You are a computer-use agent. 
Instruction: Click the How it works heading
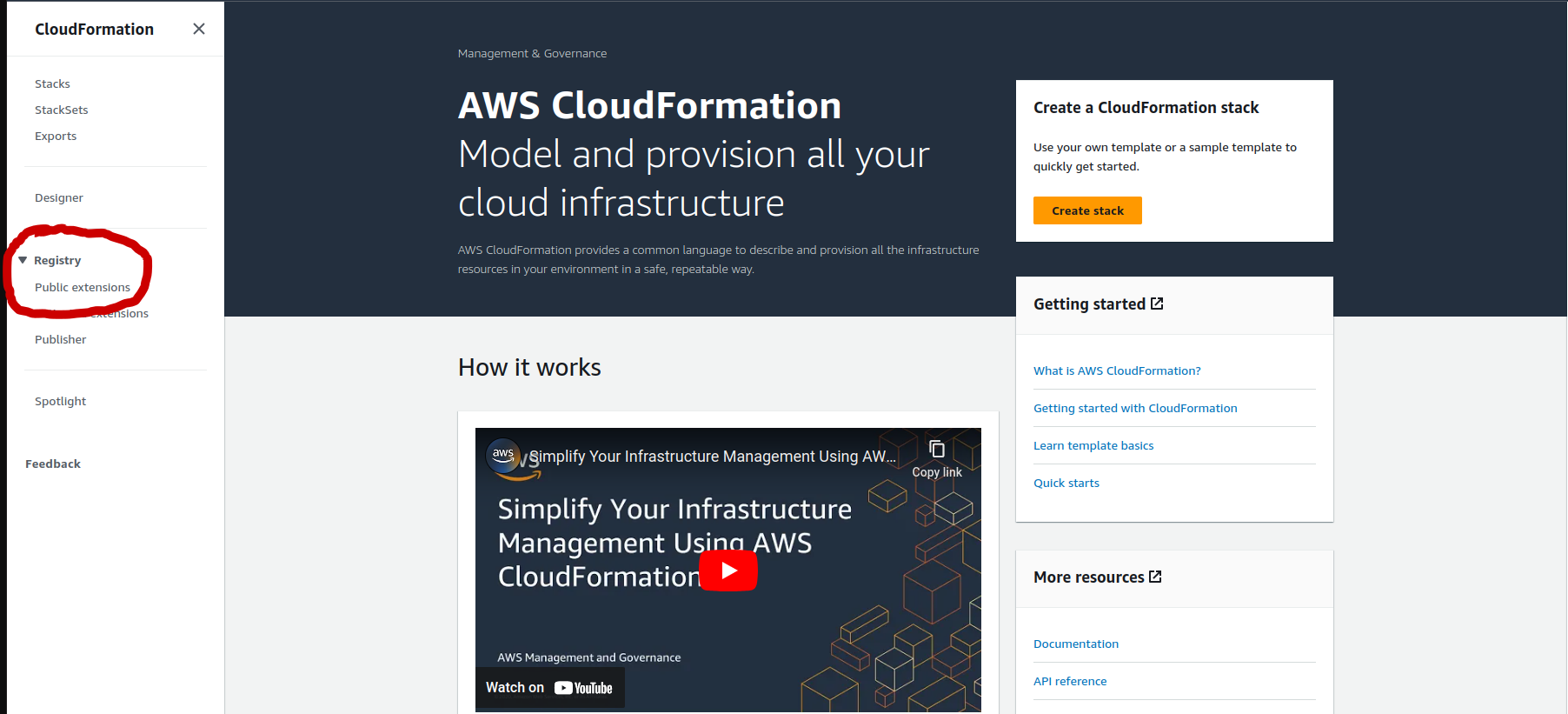[529, 367]
